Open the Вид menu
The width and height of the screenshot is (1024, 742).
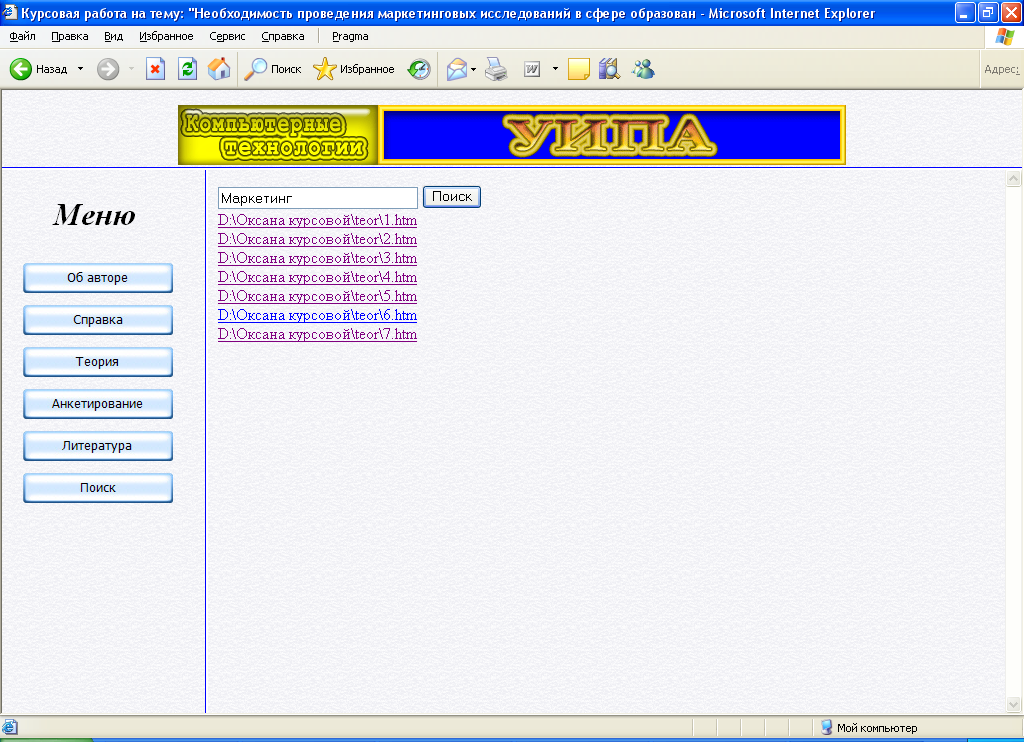[x=114, y=36]
